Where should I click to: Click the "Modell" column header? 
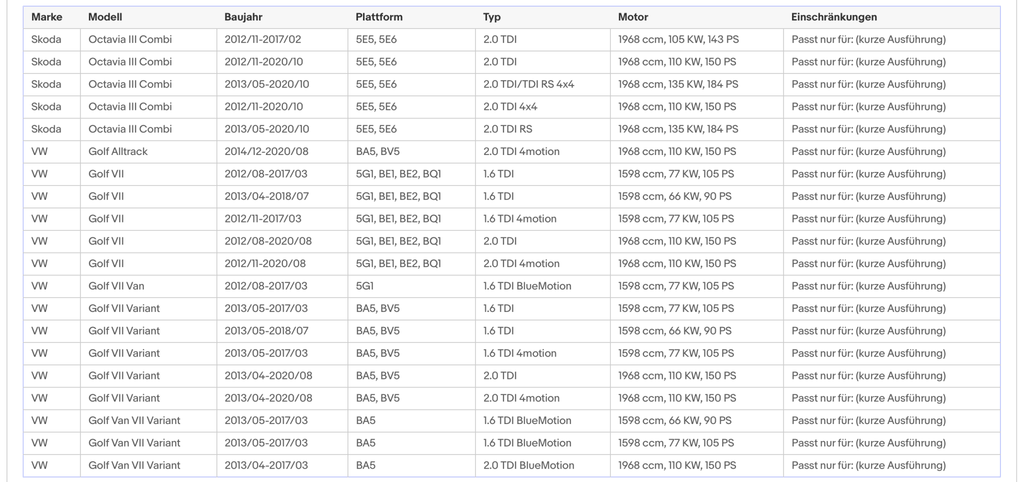point(105,17)
